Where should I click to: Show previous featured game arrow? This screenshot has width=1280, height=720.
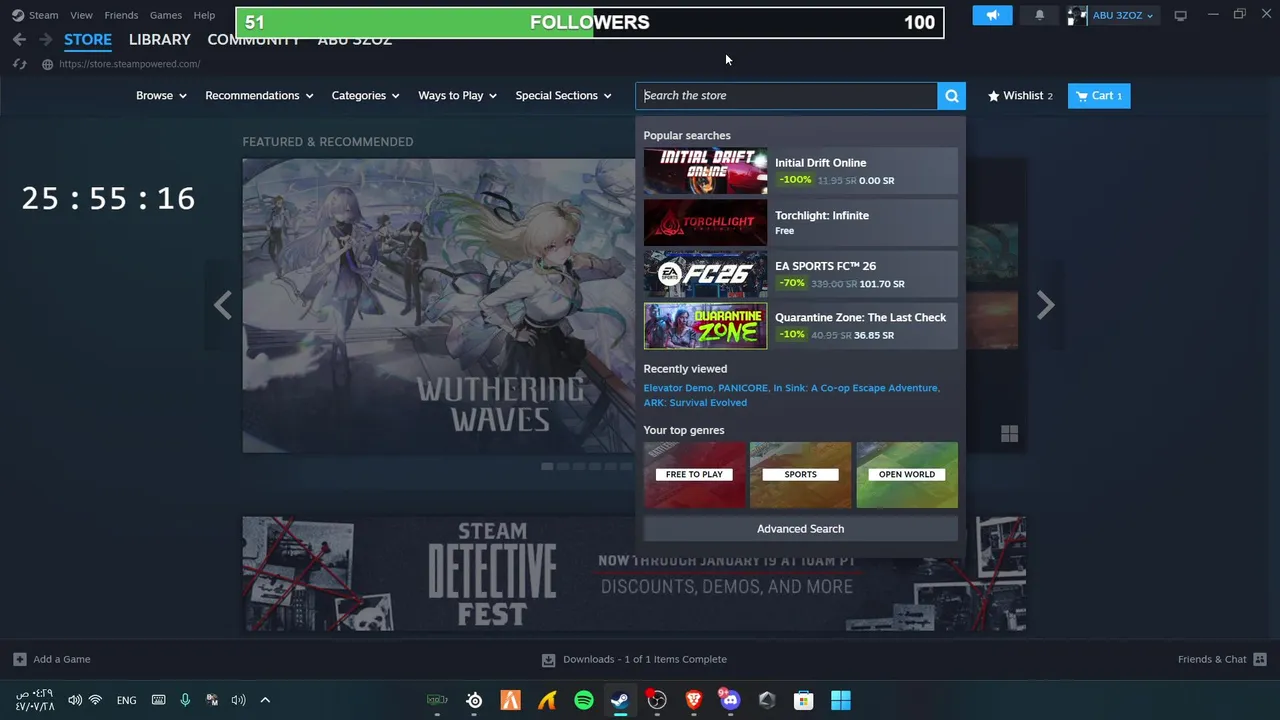pos(222,305)
